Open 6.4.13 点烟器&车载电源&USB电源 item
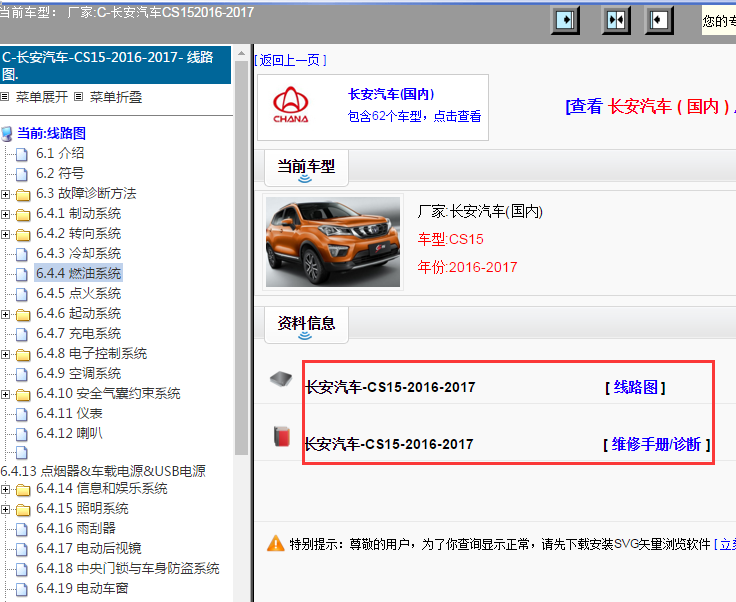 click(x=103, y=471)
